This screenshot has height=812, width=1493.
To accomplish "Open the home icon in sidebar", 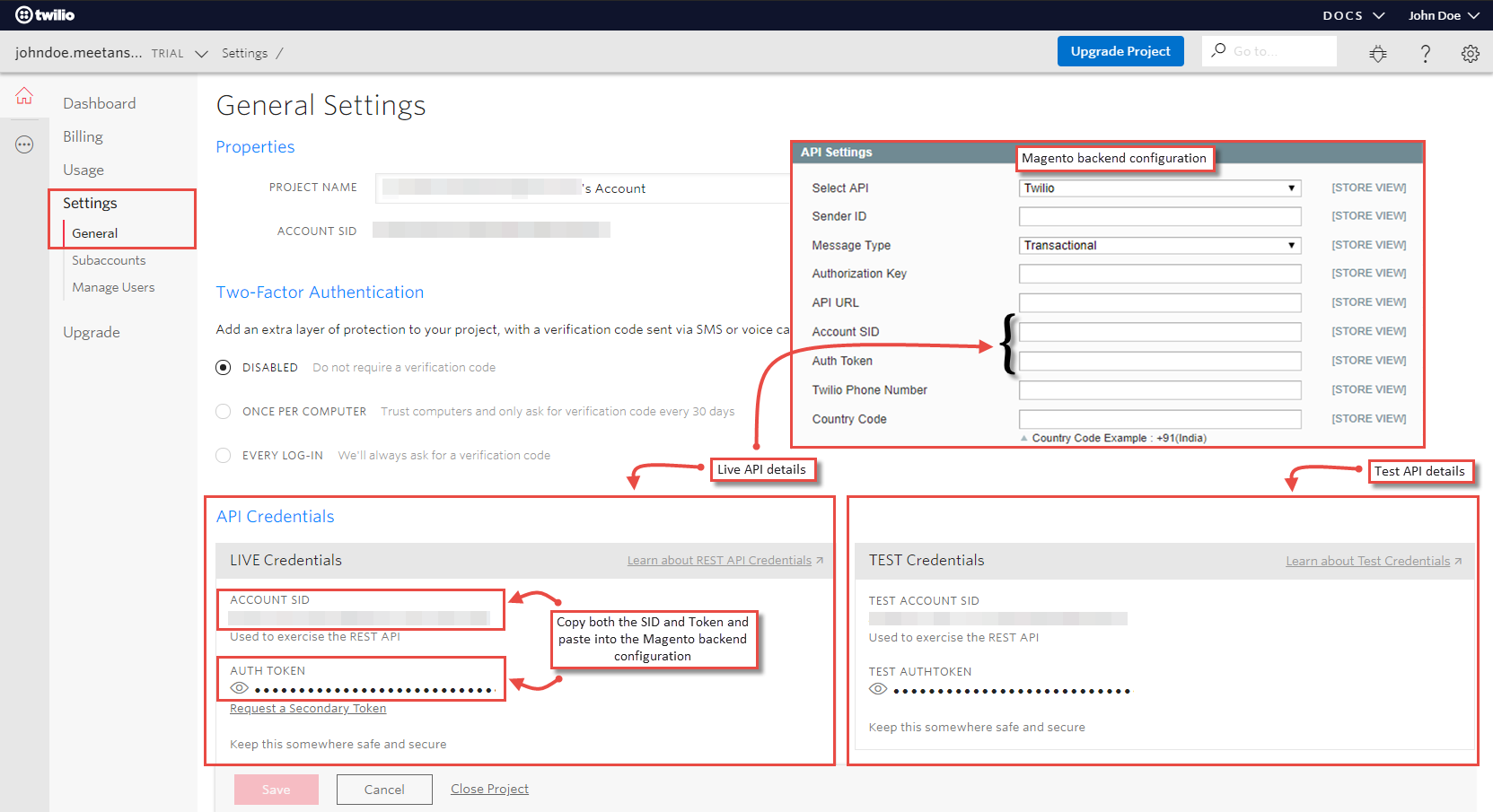I will click(24, 95).
